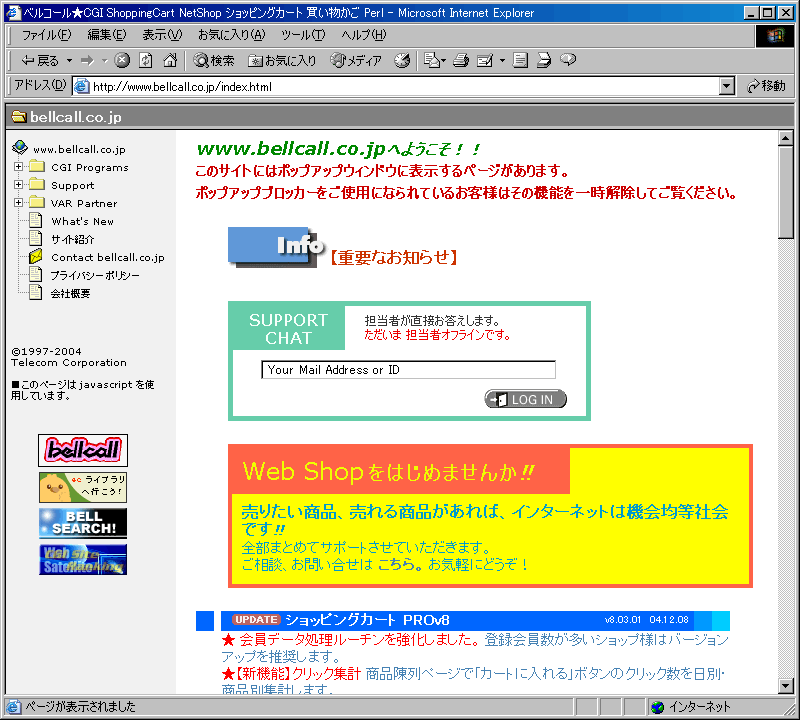Select サイト紹介 in the sidebar tree
Viewport: 800px width, 720px height.
point(72,239)
